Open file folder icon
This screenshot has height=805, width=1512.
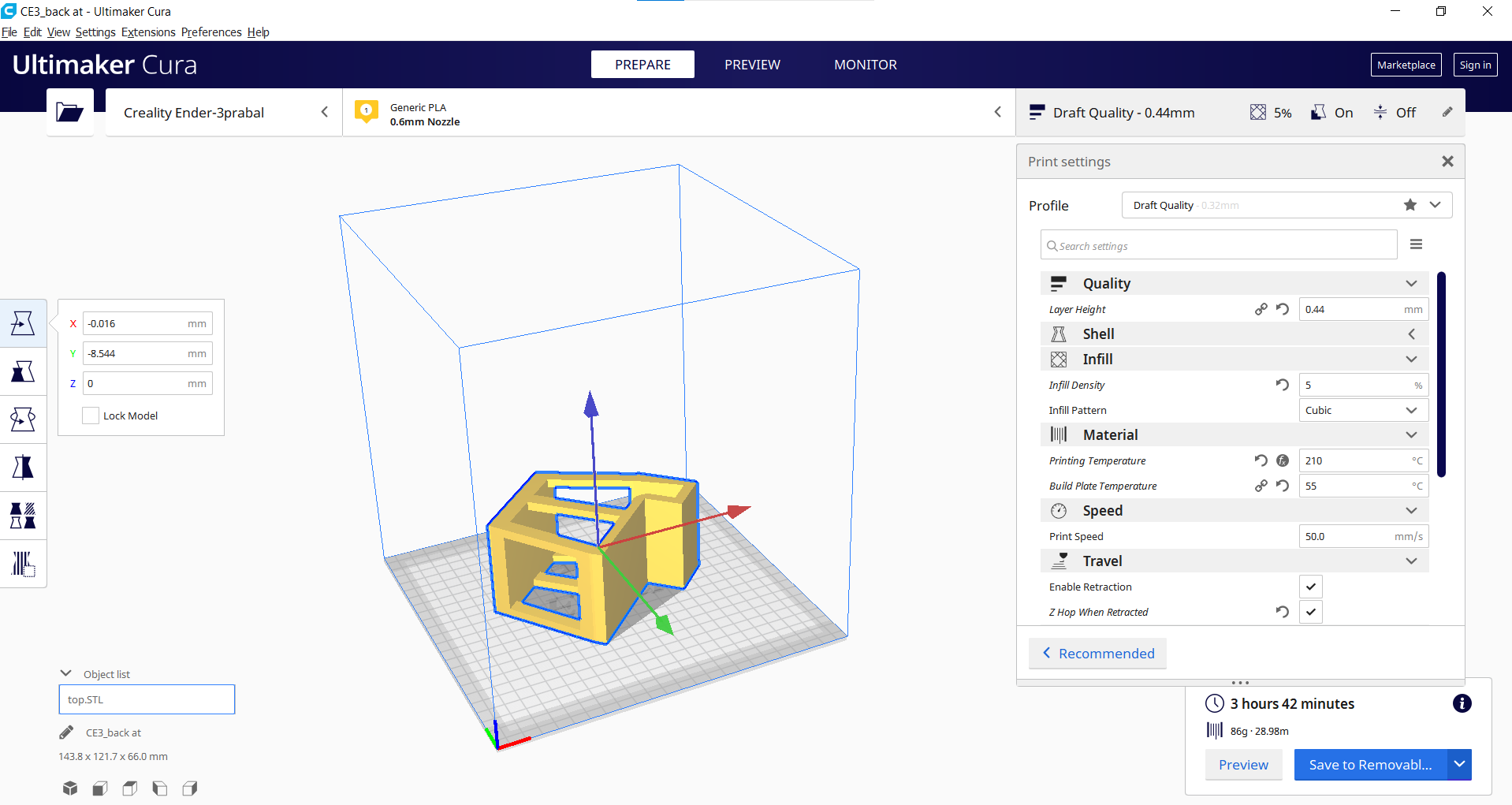pyautogui.click(x=69, y=113)
